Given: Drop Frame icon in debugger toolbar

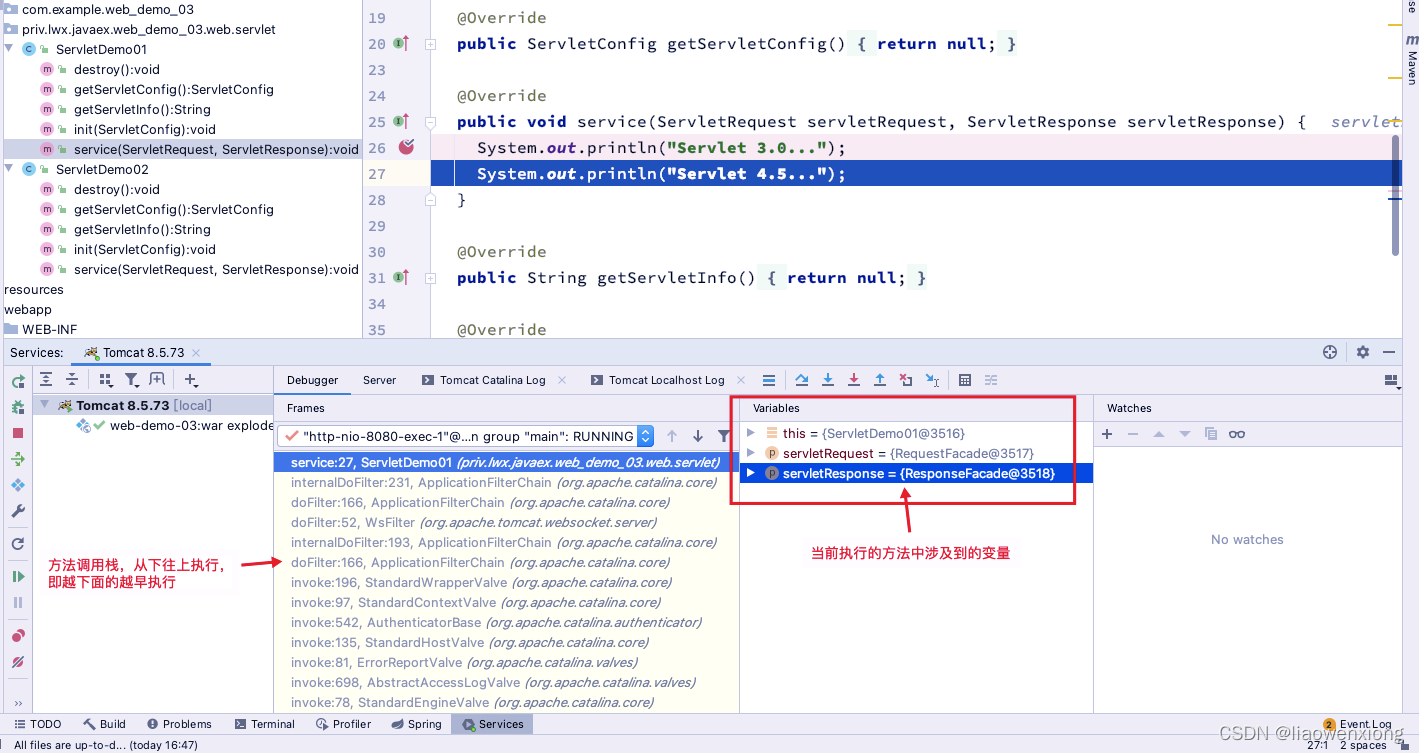Looking at the screenshot, I should click(x=906, y=380).
